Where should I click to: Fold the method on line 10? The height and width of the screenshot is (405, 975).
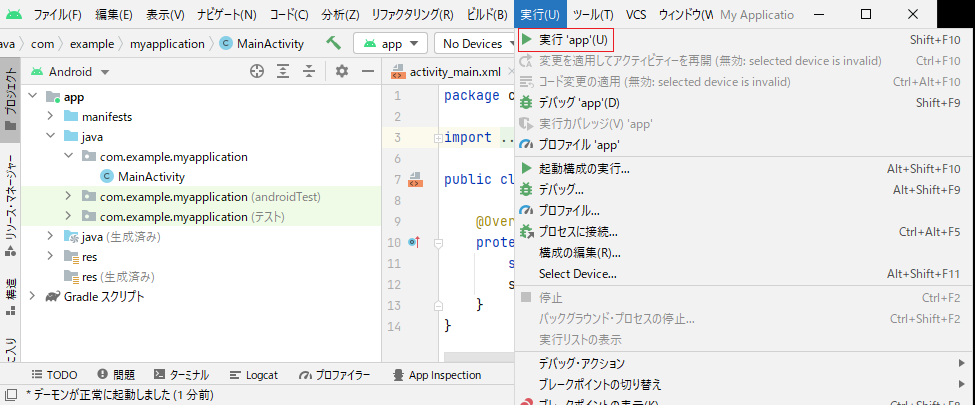[438, 243]
